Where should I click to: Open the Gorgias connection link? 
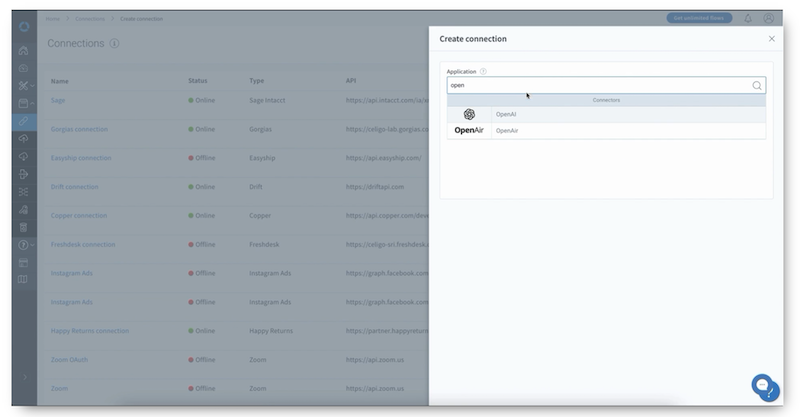coord(79,129)
